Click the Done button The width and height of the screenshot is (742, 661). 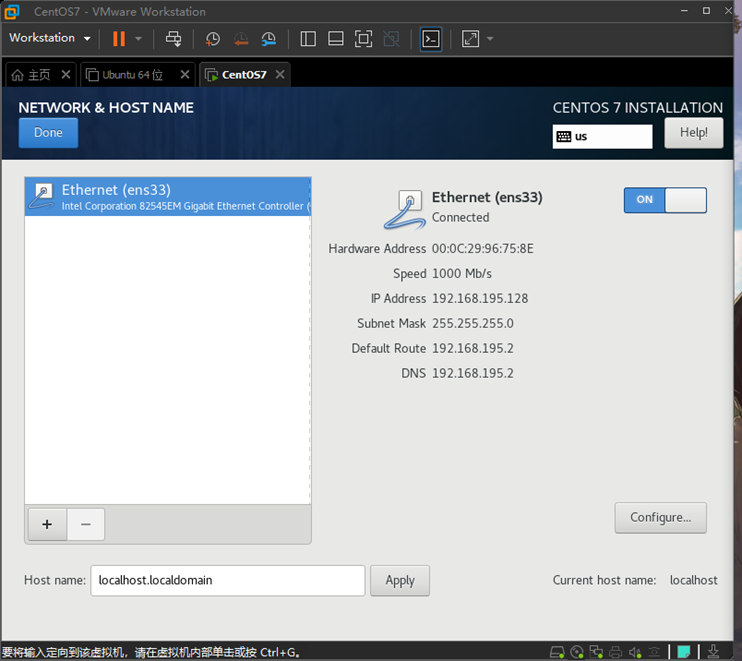[x=48, y=133]
